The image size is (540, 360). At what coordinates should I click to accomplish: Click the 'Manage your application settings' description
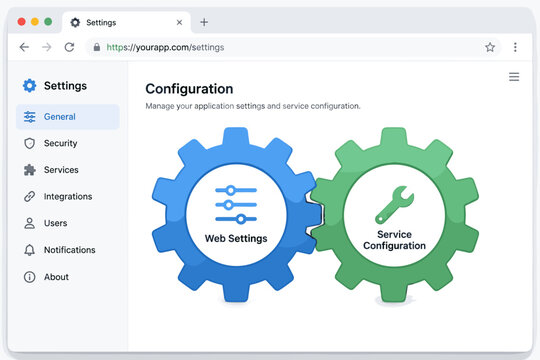(x=252, y=106)
